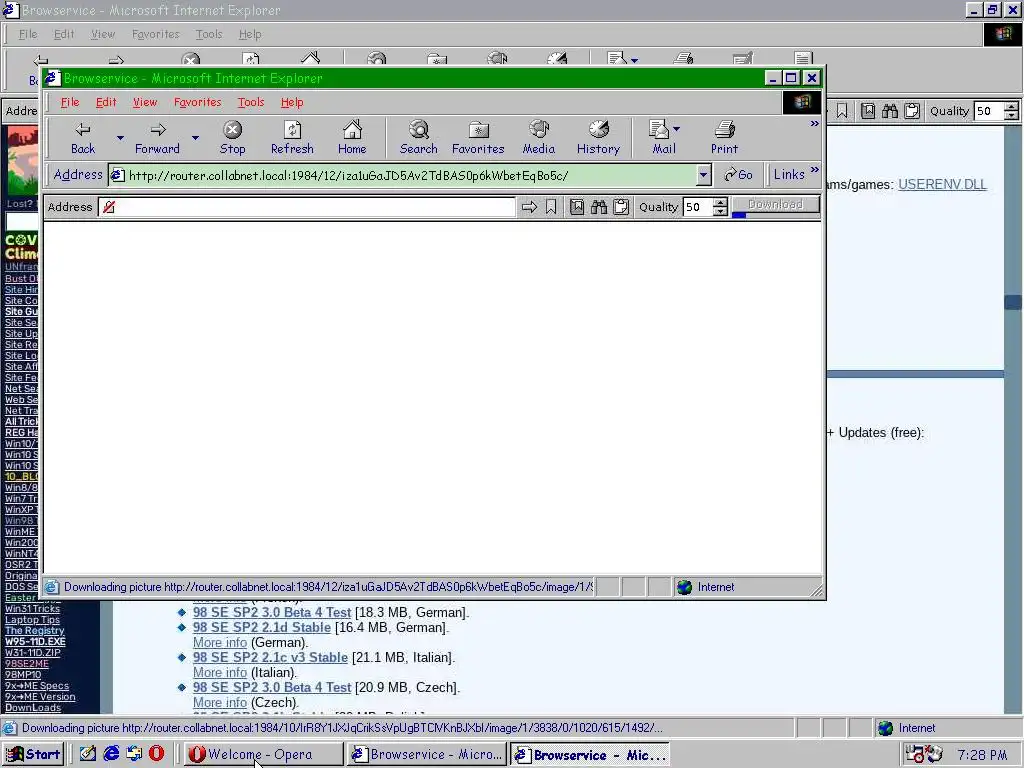The image size is (1024, 768).
Task: Open 98 SE SP2 3.0 Beta 4 Test German link
Action: [272, 613]
